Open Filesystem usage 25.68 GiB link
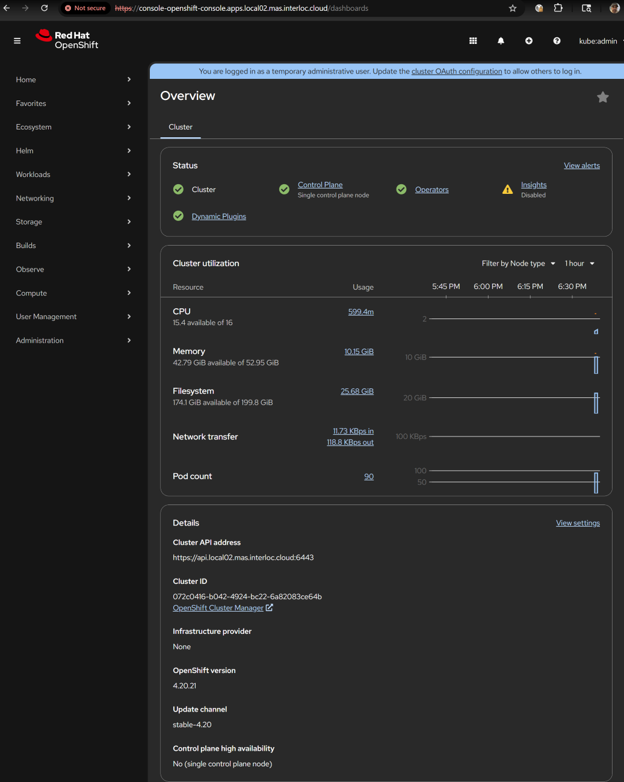Viewport: 624px width, 782px height. point(357,391)
